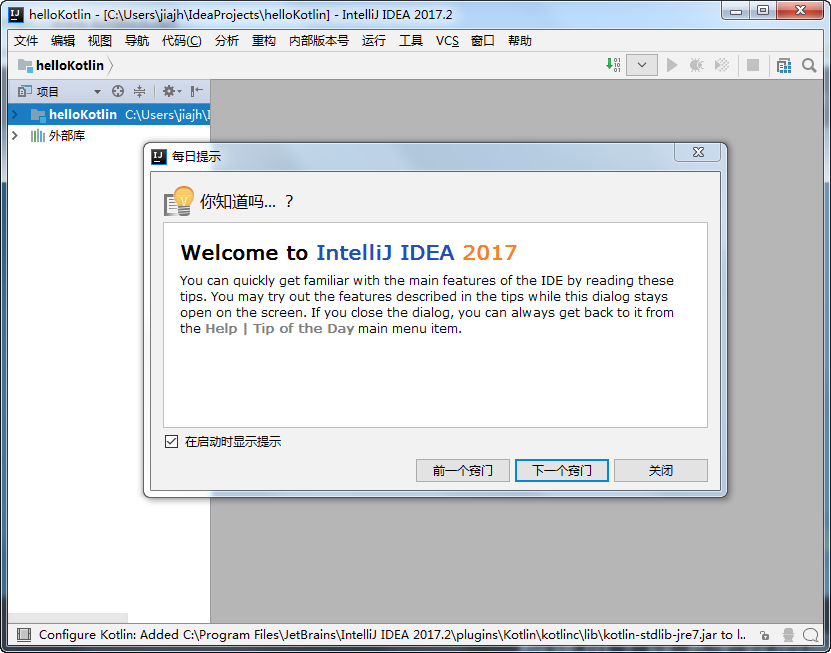The image size is (831, 653).
Task: Open the run configuration dropdown
Action: click(x=642, y=65)
